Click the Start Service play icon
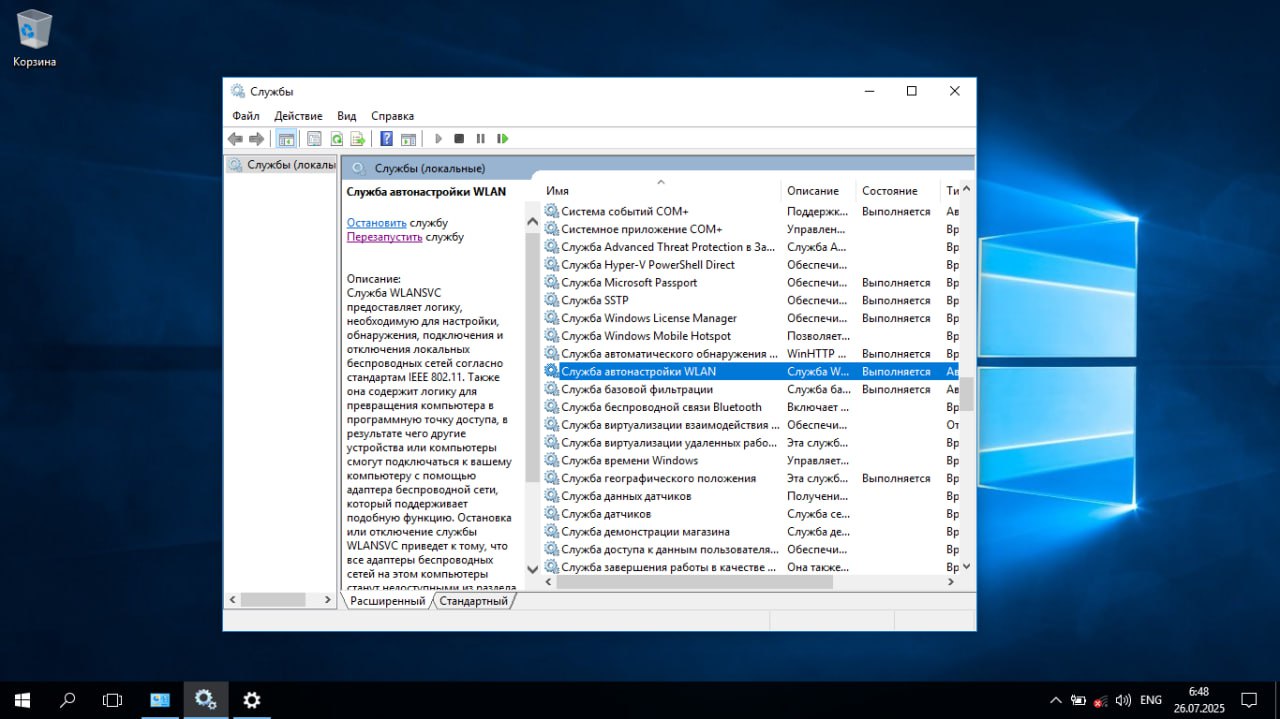The height and width of the screenshot is (719, 1280). click(438, 139)
